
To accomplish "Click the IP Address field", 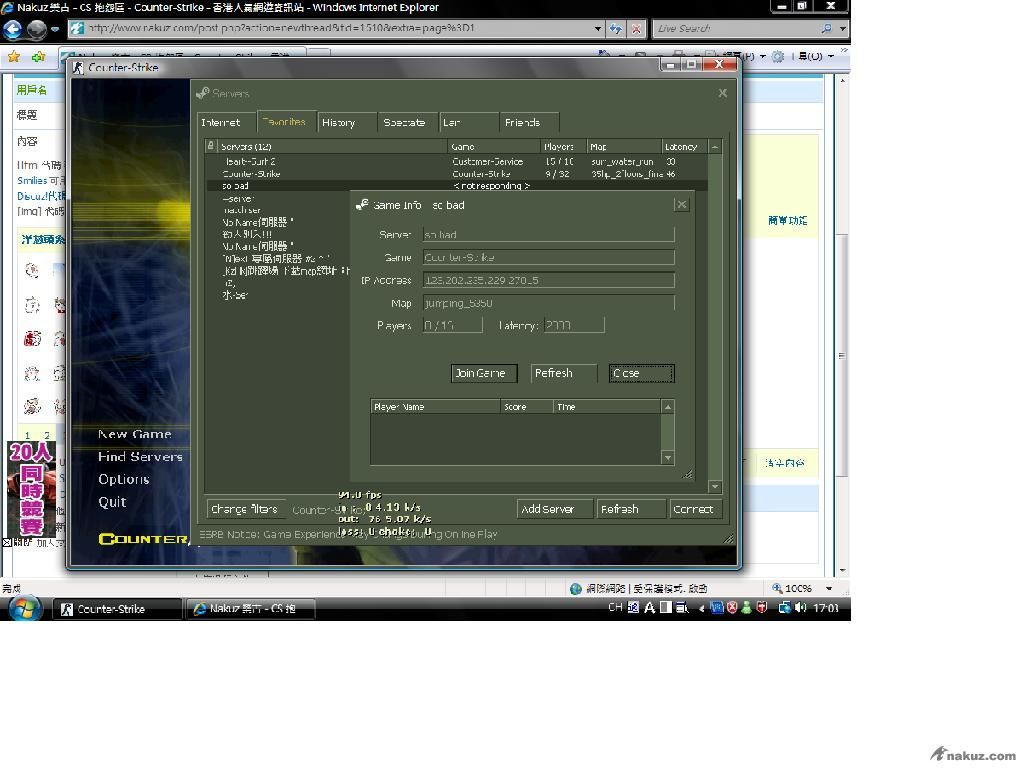I will tap(548, 280).
